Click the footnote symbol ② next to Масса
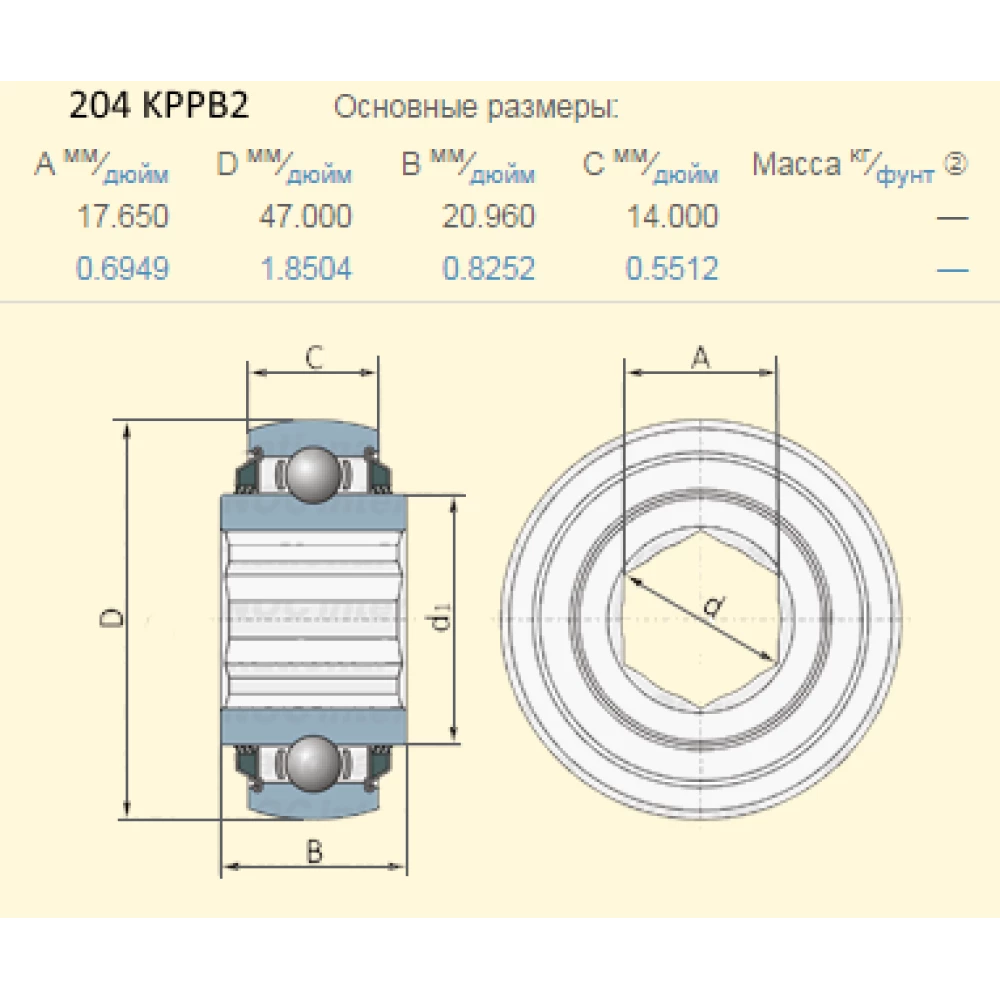 tap(957, 165)
